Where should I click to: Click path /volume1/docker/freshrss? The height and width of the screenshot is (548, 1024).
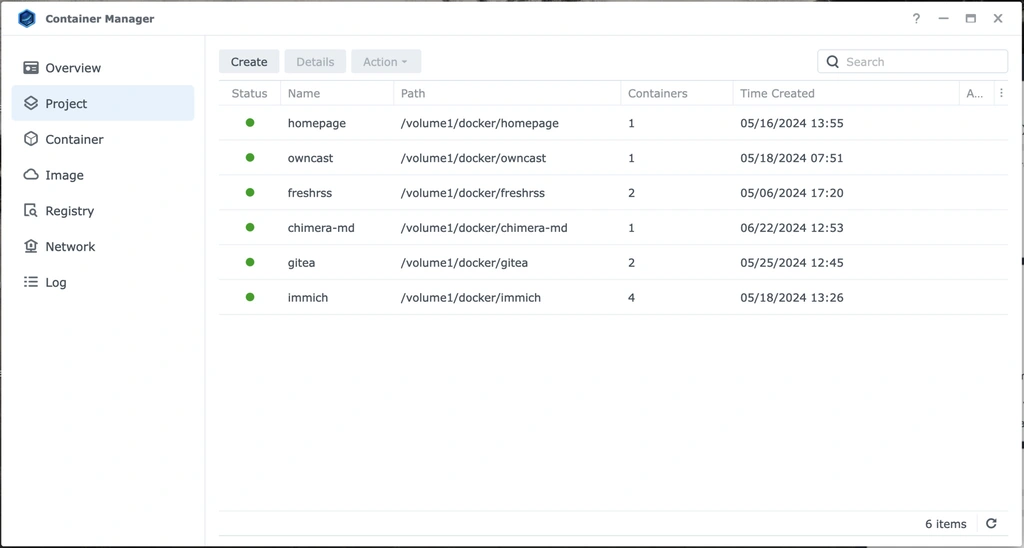[472, 193]
